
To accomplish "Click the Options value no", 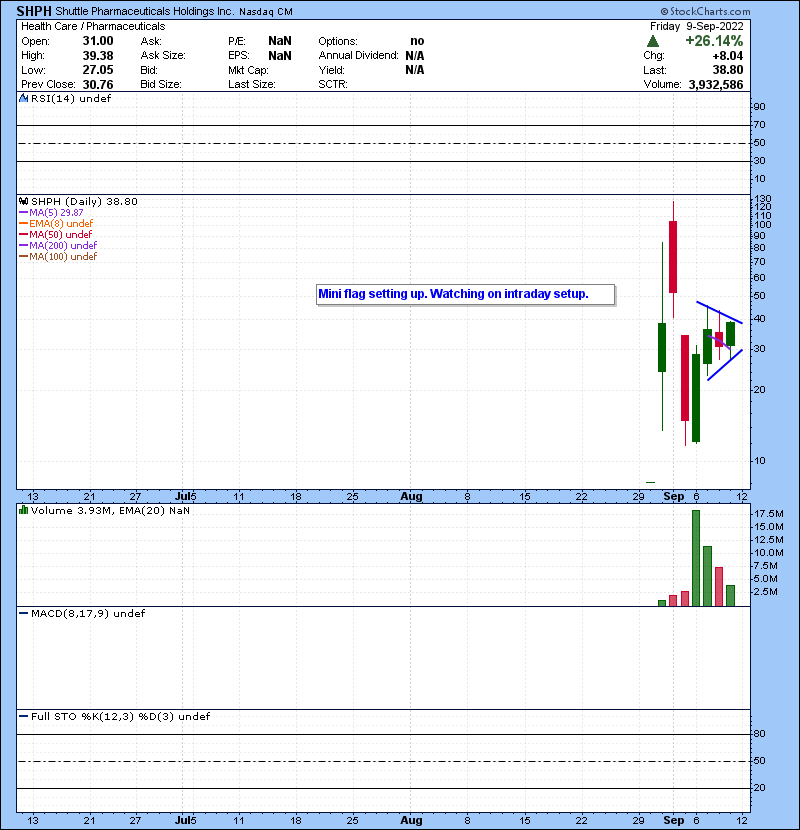I will tap(417, 41).
